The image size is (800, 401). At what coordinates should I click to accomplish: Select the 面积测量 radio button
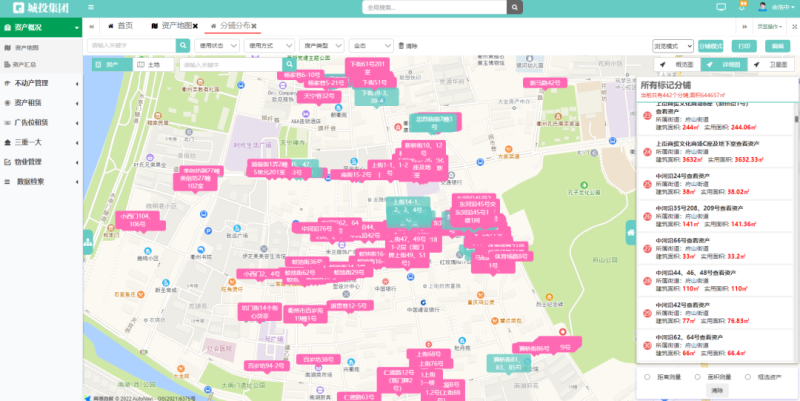tap(698, 376)
